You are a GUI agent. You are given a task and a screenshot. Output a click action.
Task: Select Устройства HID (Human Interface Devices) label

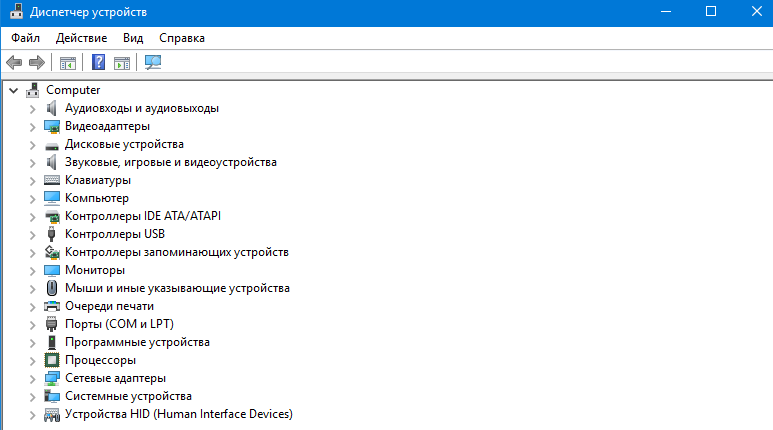click(178, 414)
